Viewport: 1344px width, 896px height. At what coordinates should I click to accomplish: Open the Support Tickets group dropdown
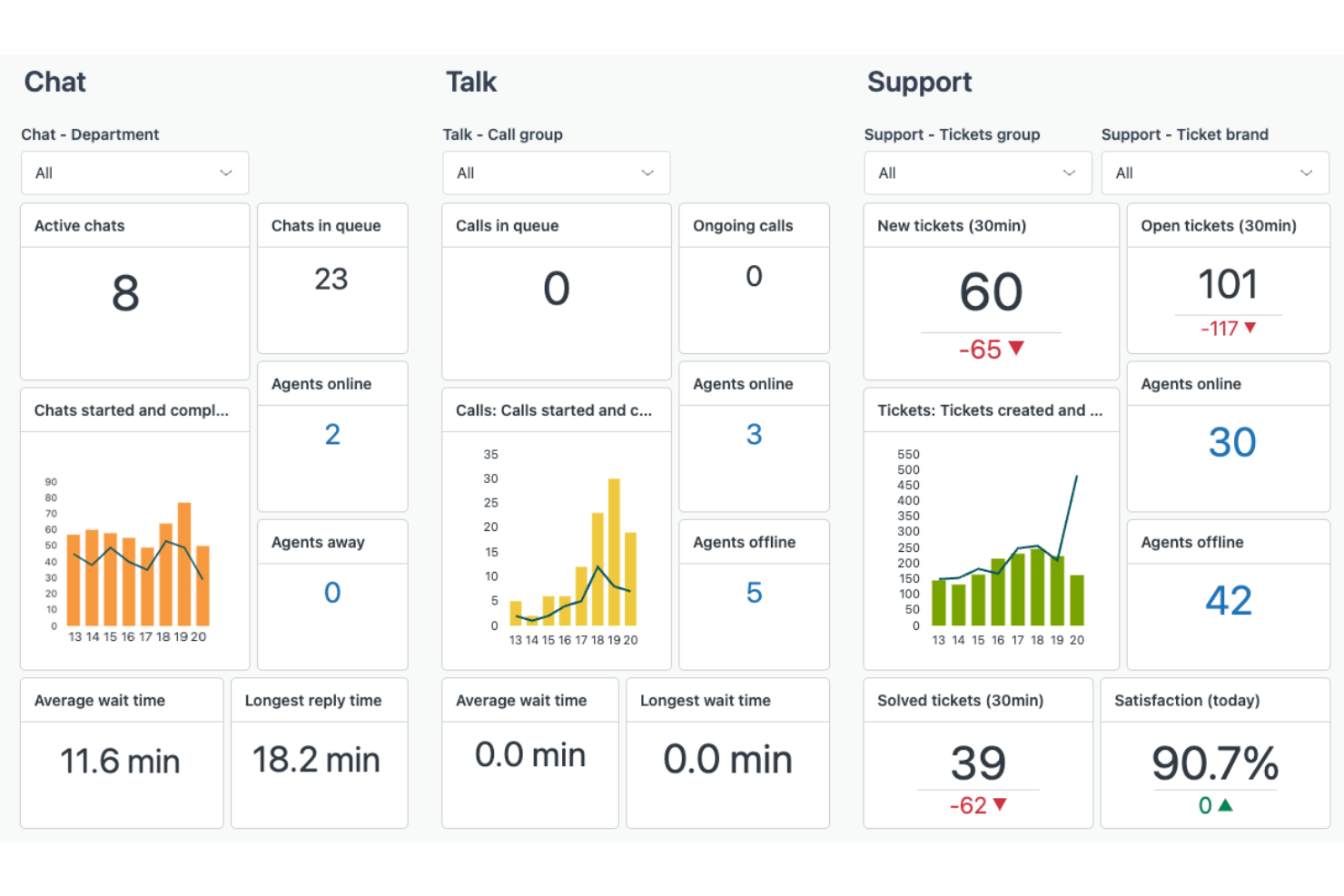tap(977, 172)
